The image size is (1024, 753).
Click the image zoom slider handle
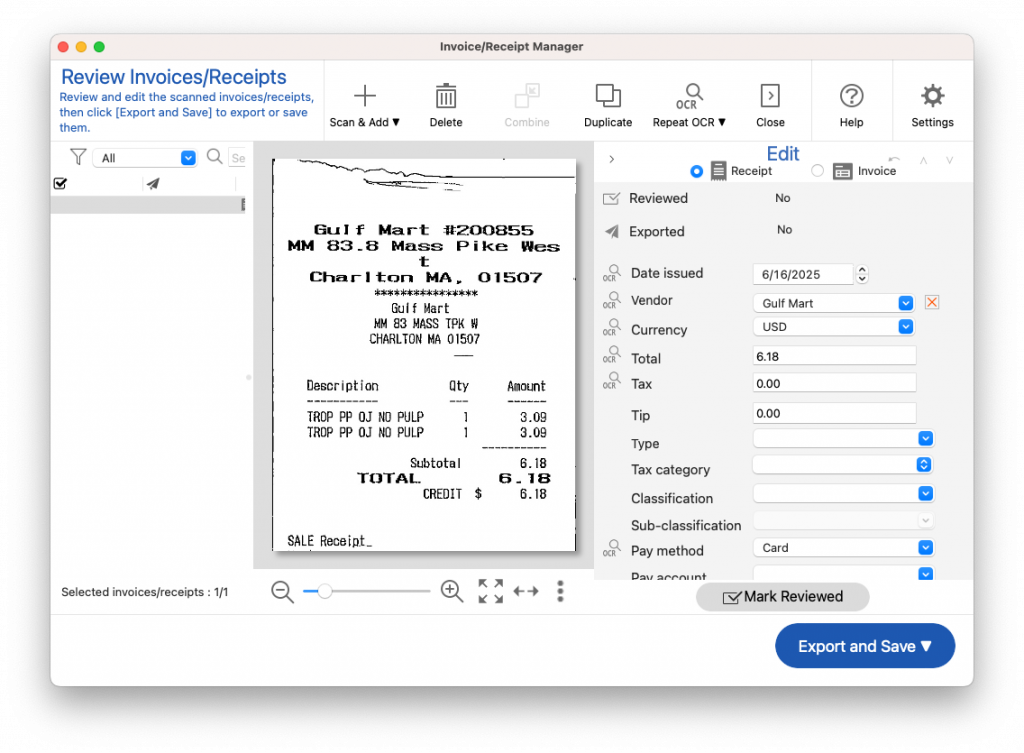click(325, 591)
